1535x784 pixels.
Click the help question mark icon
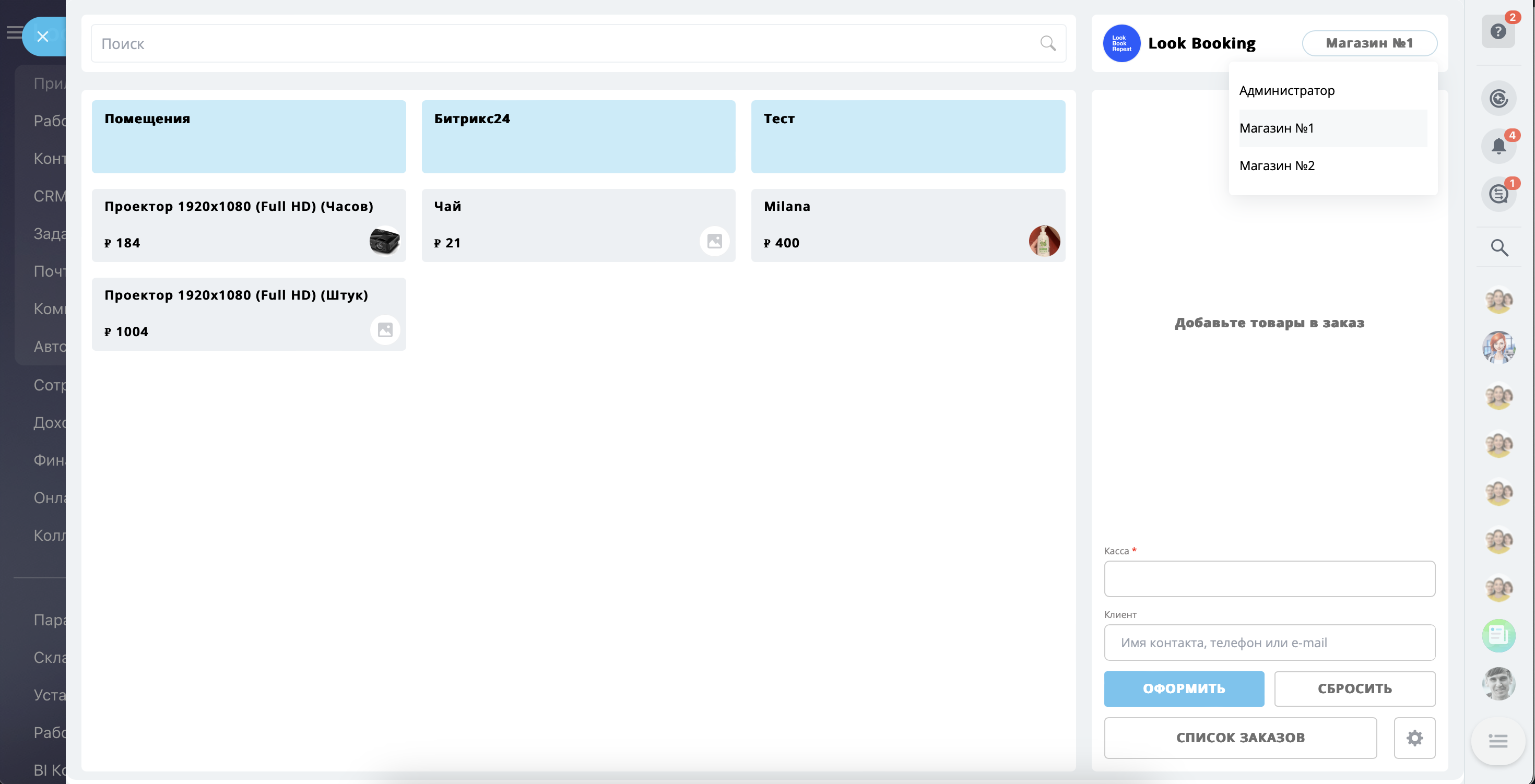1497,31
